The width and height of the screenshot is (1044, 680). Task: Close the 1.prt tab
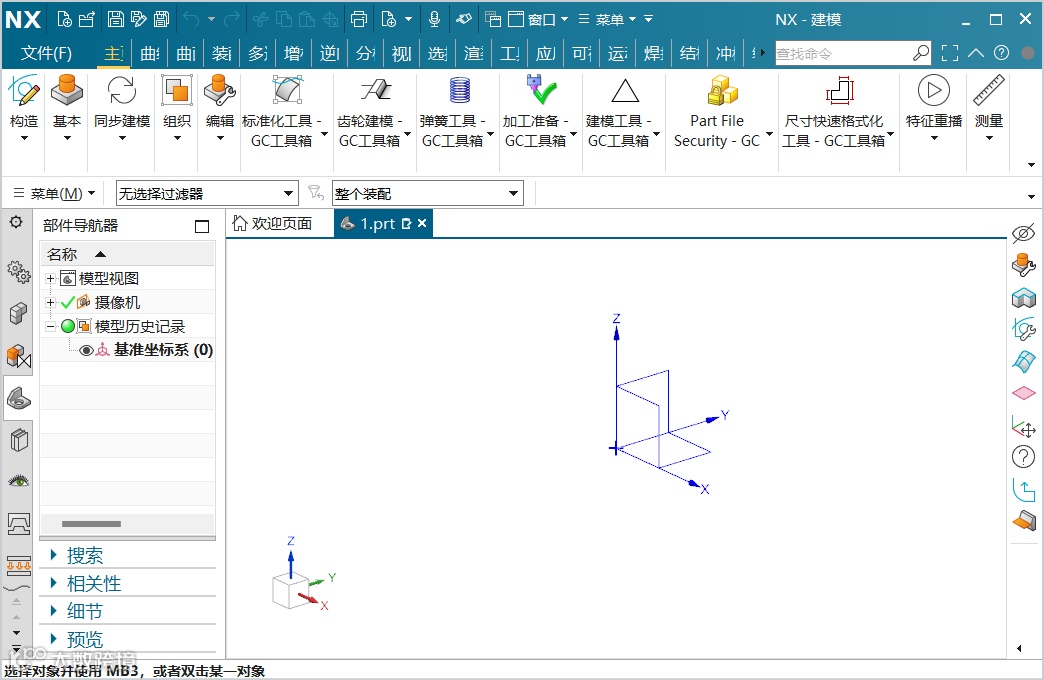point(422,224)
